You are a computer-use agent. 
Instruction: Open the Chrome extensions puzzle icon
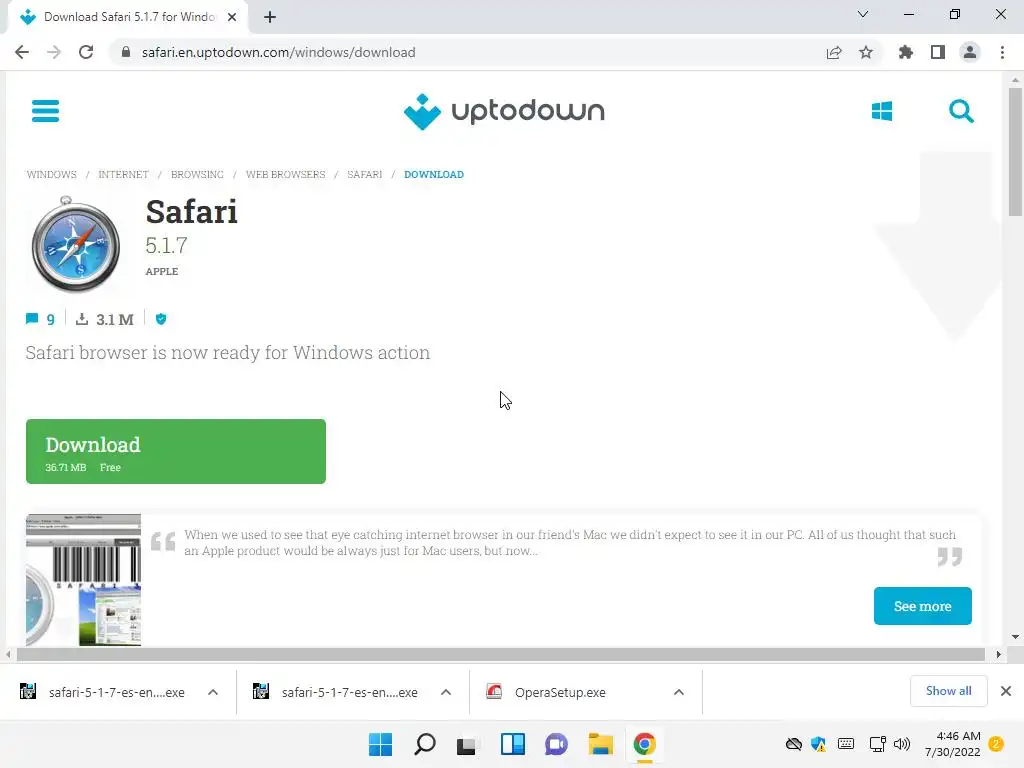point(905,52)
